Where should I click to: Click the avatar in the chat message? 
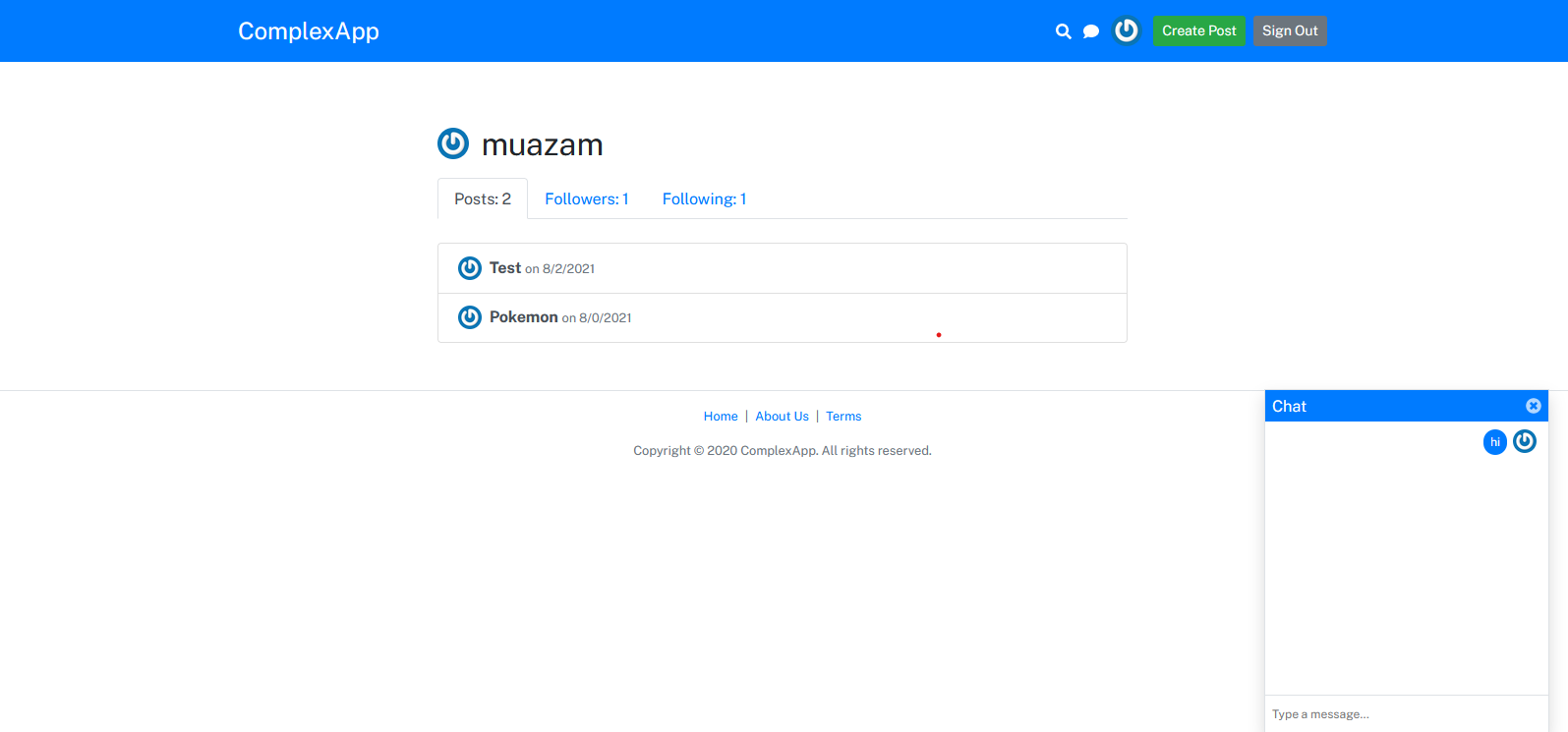1524,442
